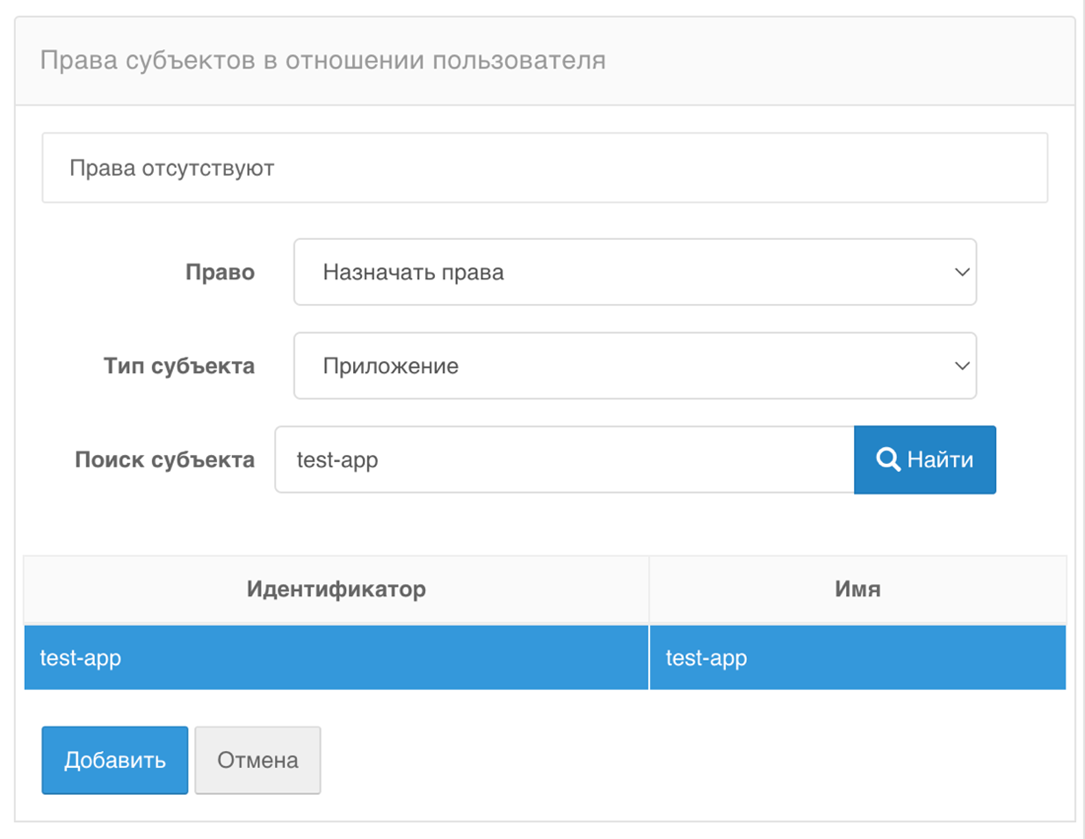
Task: Click the chevron arrow of Право dropdown
Action: (x=962, y=272)
